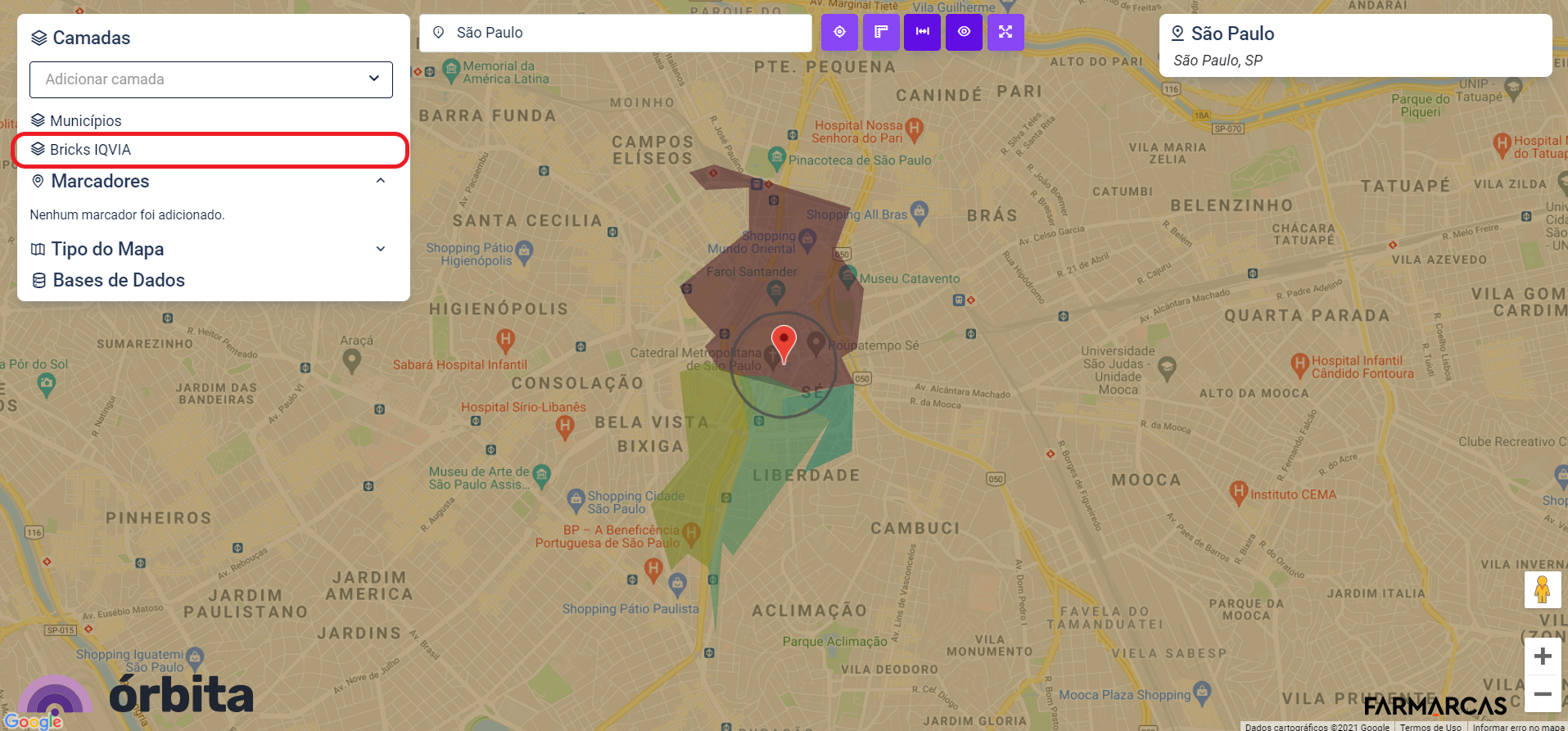Click Informar erro no mapa link
Screen dimensions: 1568x731
(x=1518, y=726)
